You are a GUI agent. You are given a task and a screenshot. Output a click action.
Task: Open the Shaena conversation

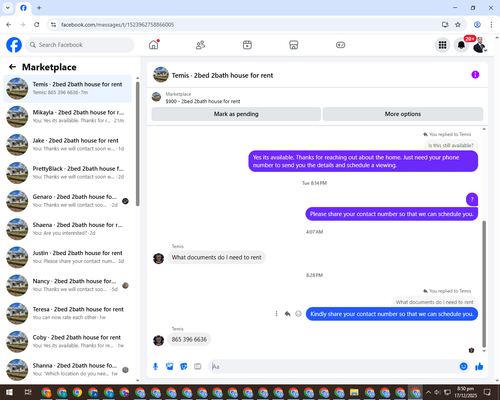click(67, 229)
